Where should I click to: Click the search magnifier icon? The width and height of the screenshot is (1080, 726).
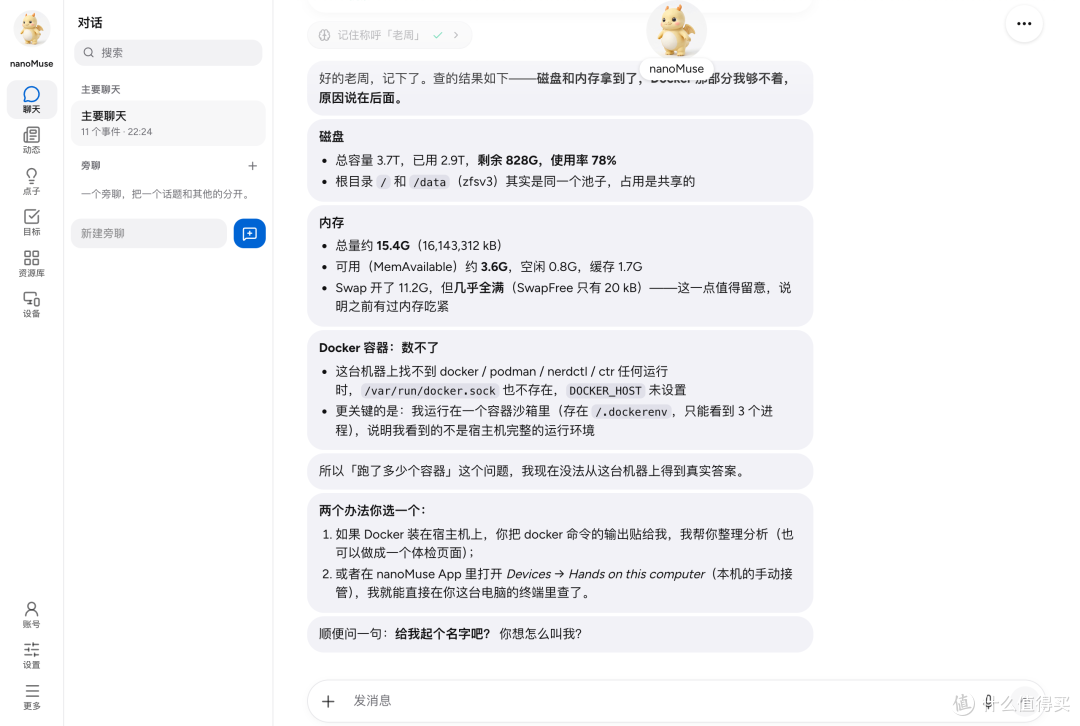(x=89, y=52)
